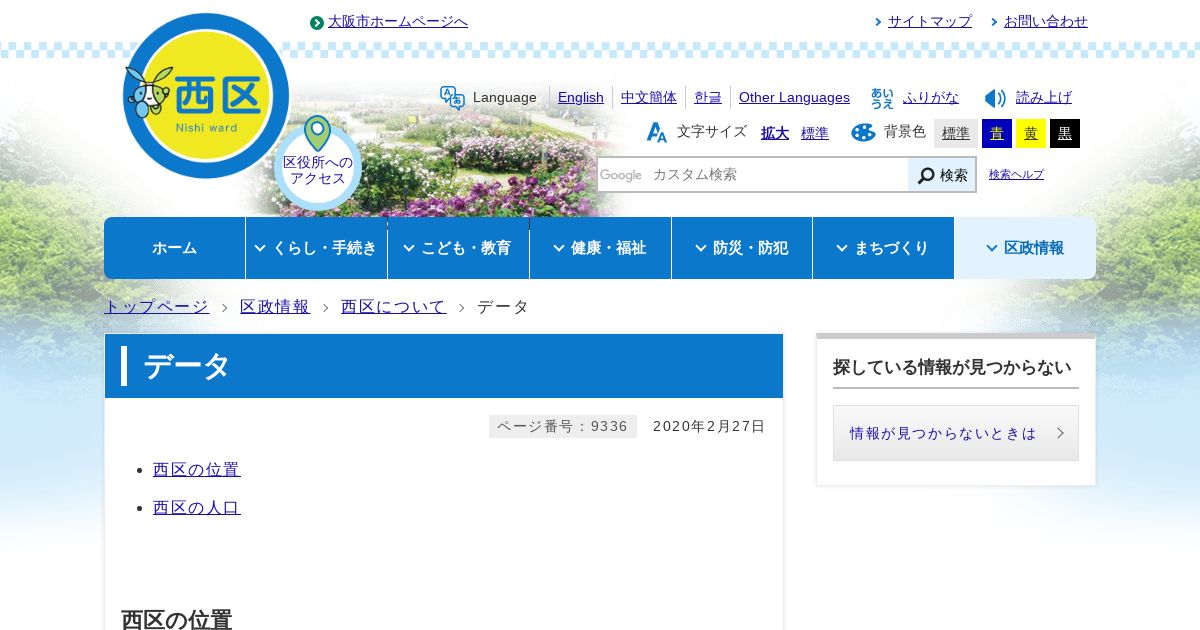Open 大阪市ホームページへ link

click(x=398, y=22)
